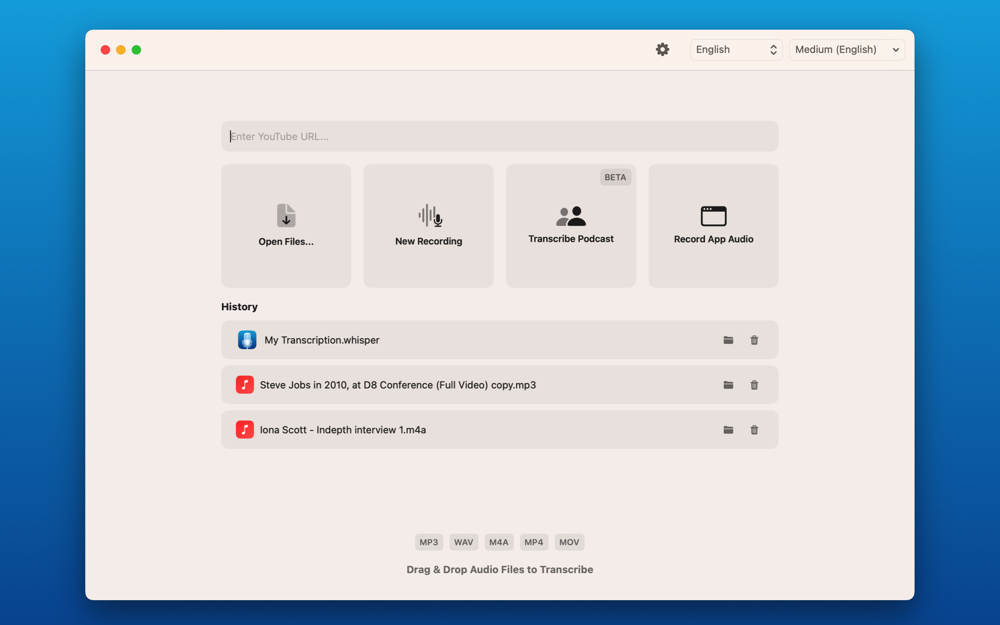Delete Steve Jobs mp3 history entry
1000x625 pixels.
(x=754, y=385)
